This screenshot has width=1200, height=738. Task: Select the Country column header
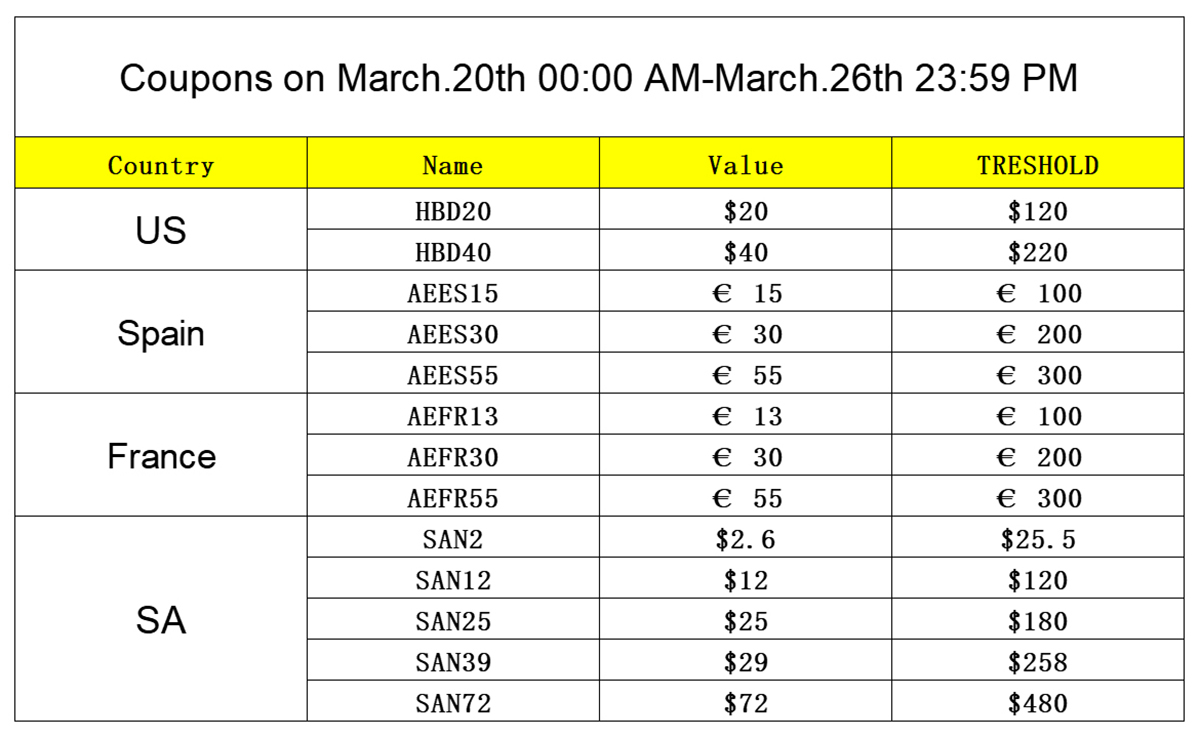pos(161,165)
